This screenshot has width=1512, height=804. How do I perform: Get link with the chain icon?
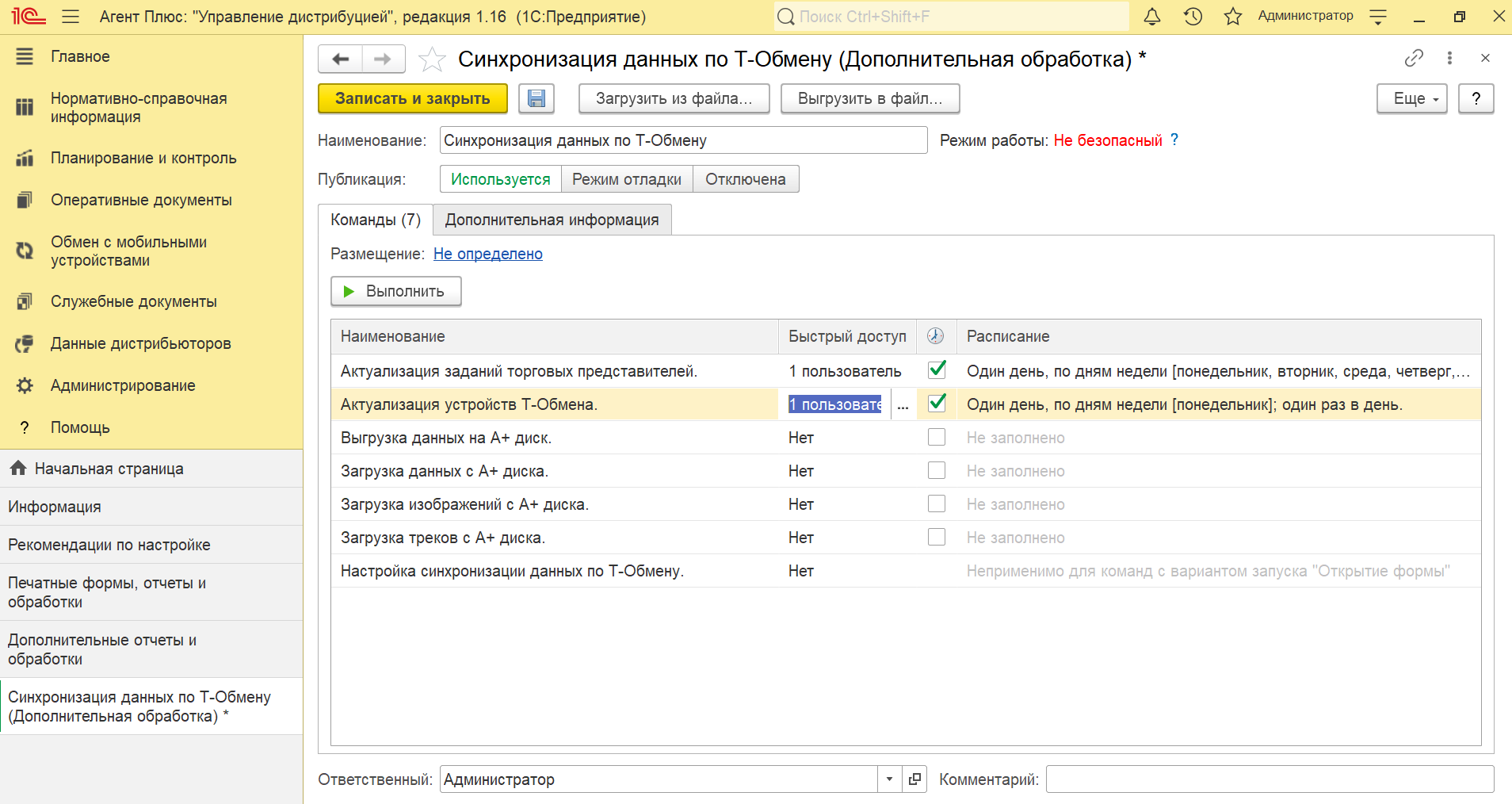point(1414,58)
